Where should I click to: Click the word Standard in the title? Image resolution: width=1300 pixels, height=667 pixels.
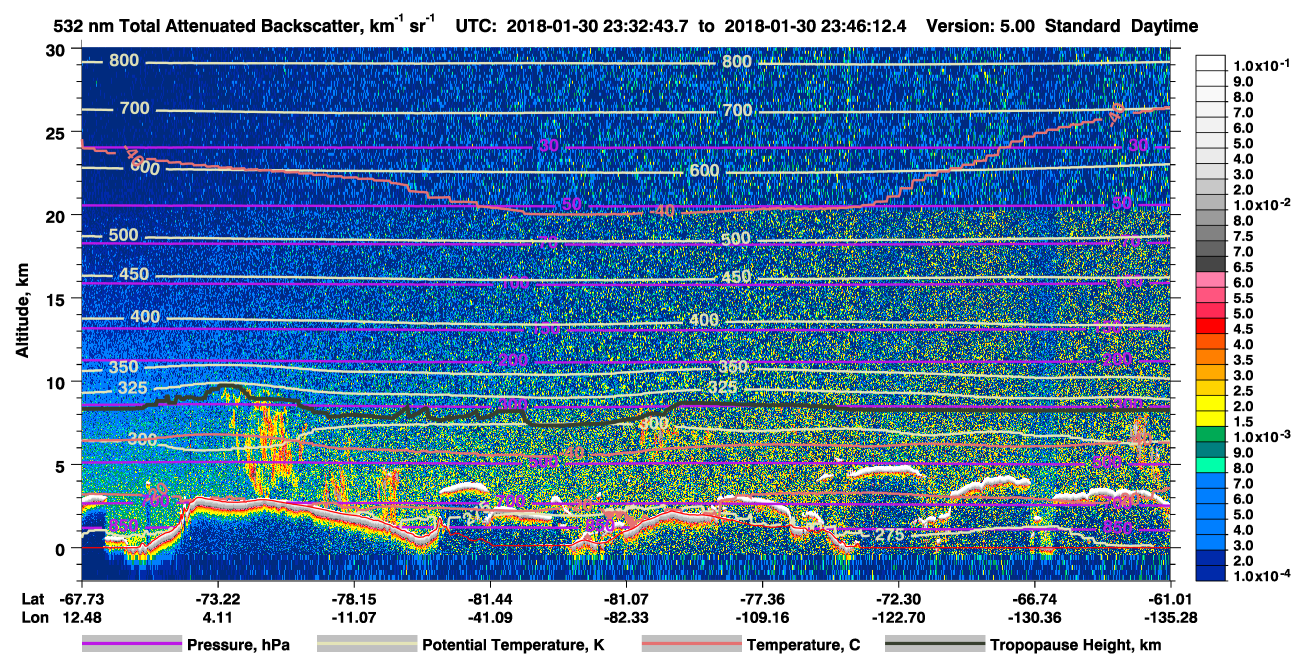coord(1082,25)
